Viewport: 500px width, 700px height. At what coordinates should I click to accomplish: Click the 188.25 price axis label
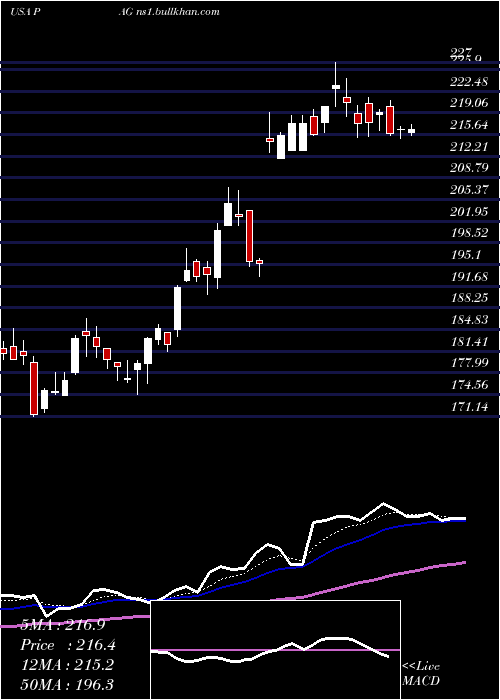[x=469, y=299]
